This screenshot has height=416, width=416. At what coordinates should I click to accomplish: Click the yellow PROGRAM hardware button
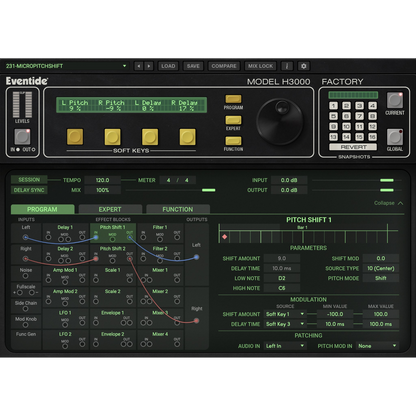233,99
